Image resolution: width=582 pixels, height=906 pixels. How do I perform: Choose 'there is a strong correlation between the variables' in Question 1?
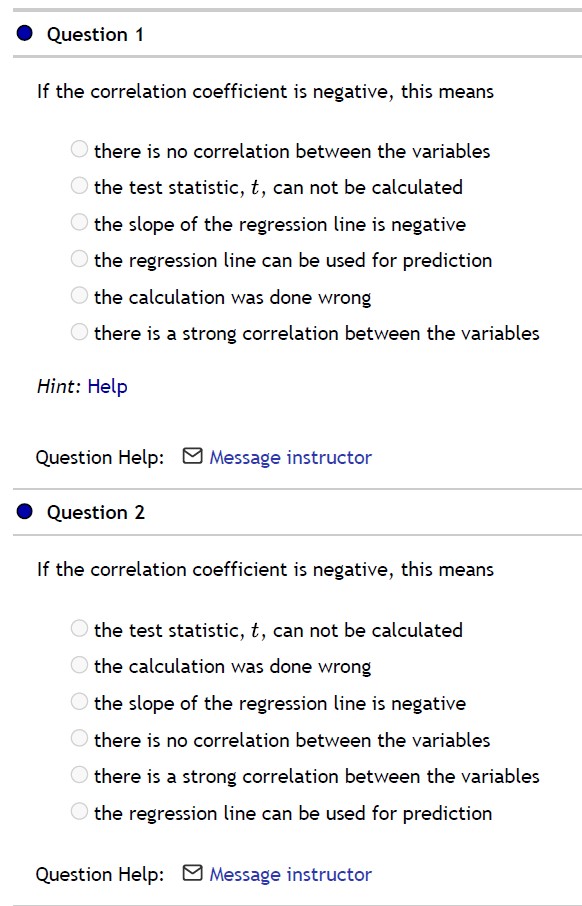pos(79,331)
